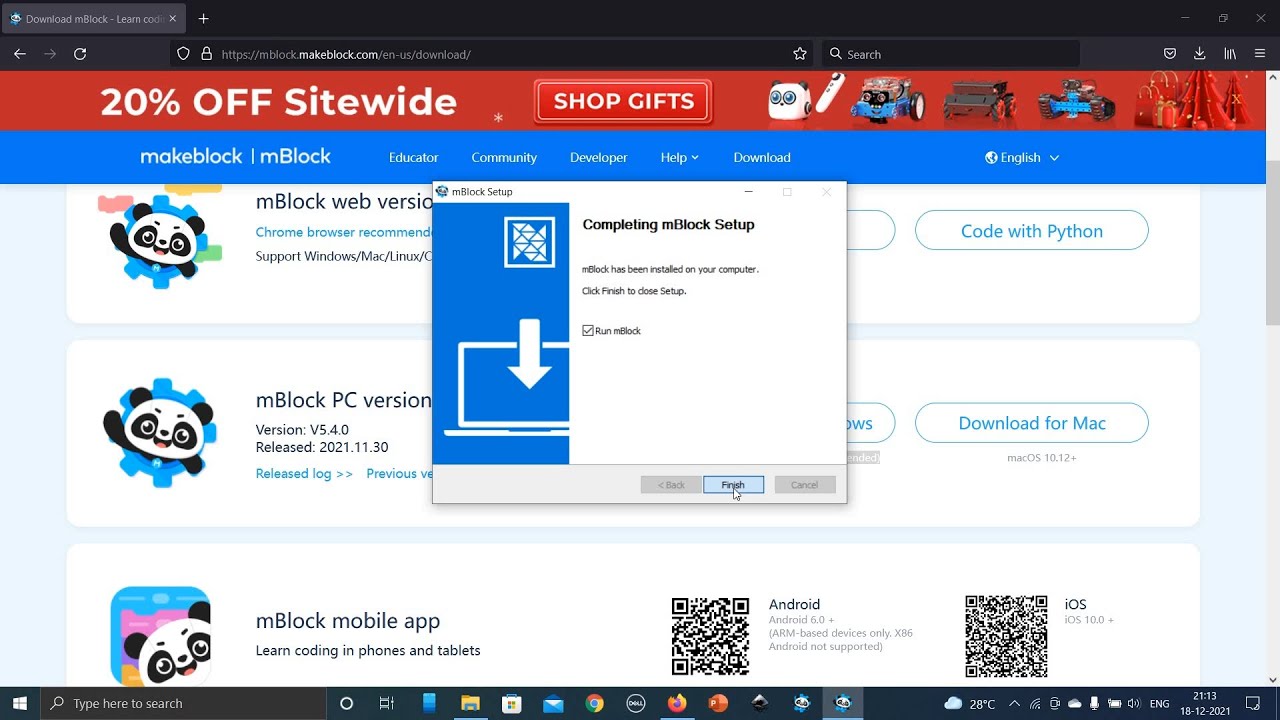
Task: Expand the English language selector
Action: [x=1022, y=157]
